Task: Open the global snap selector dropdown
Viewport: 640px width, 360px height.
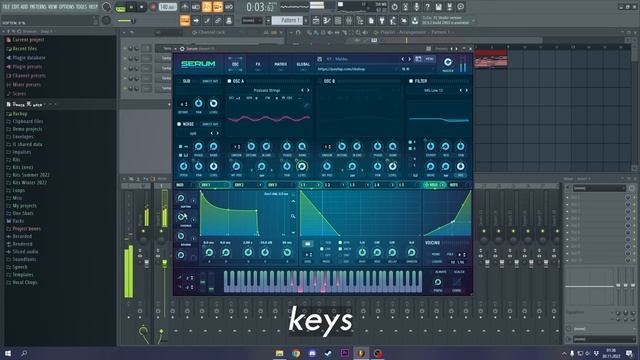Action: coord(252,20)
